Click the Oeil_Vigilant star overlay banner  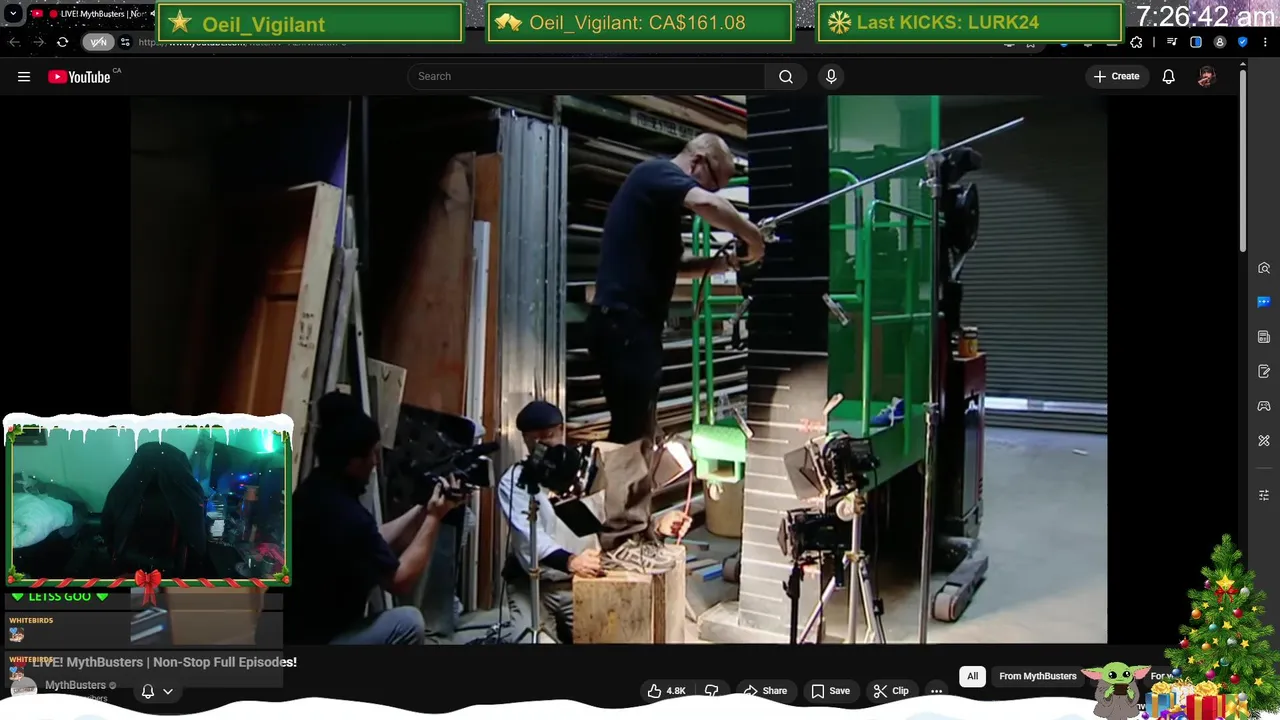pyautogui.click(x=310, y=23)
